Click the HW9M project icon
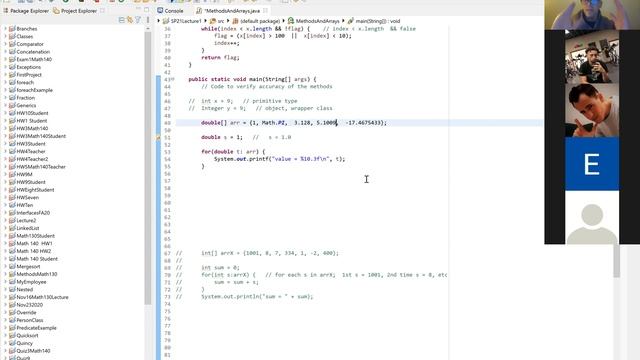The width and height of the screenshot is (640, 360). (x=12, y=174)
